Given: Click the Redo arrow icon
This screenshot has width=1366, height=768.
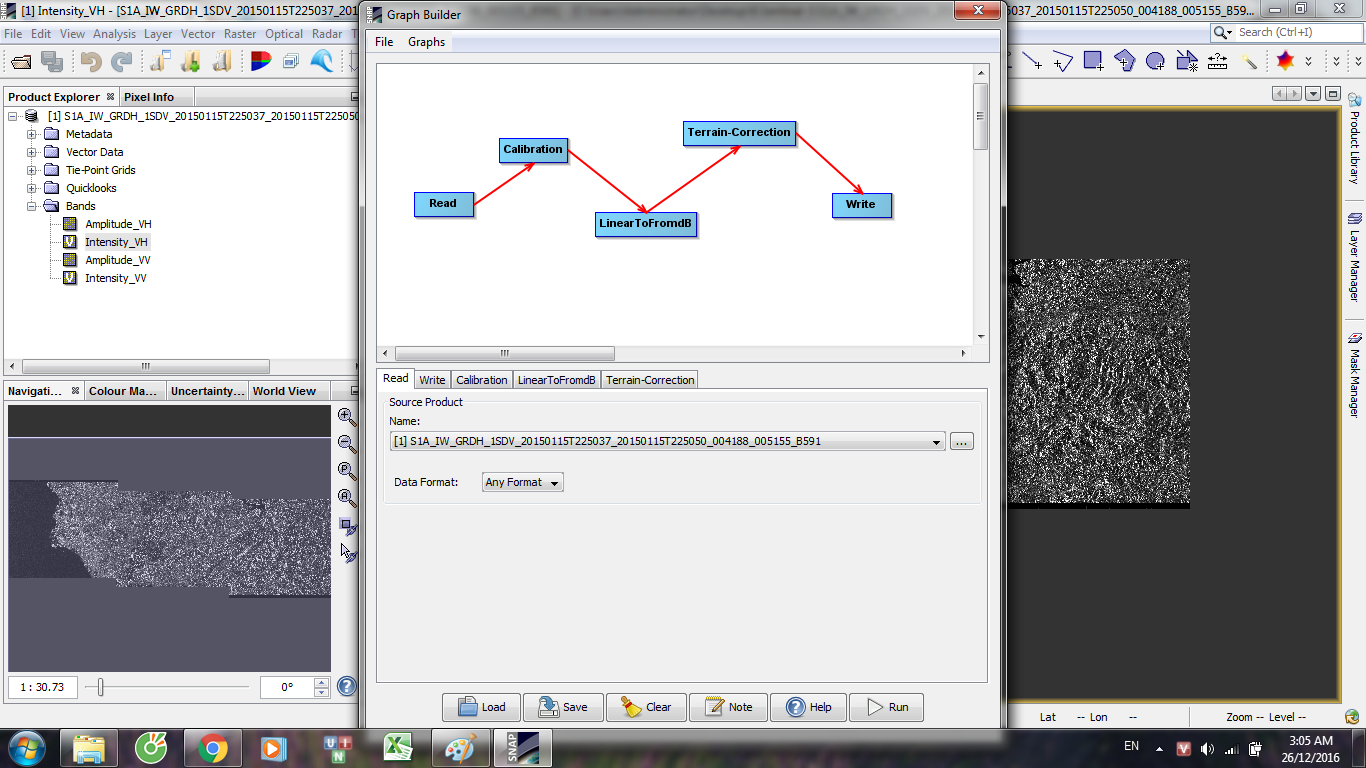Looking at the screenshot, I should (x=122, y=62).
